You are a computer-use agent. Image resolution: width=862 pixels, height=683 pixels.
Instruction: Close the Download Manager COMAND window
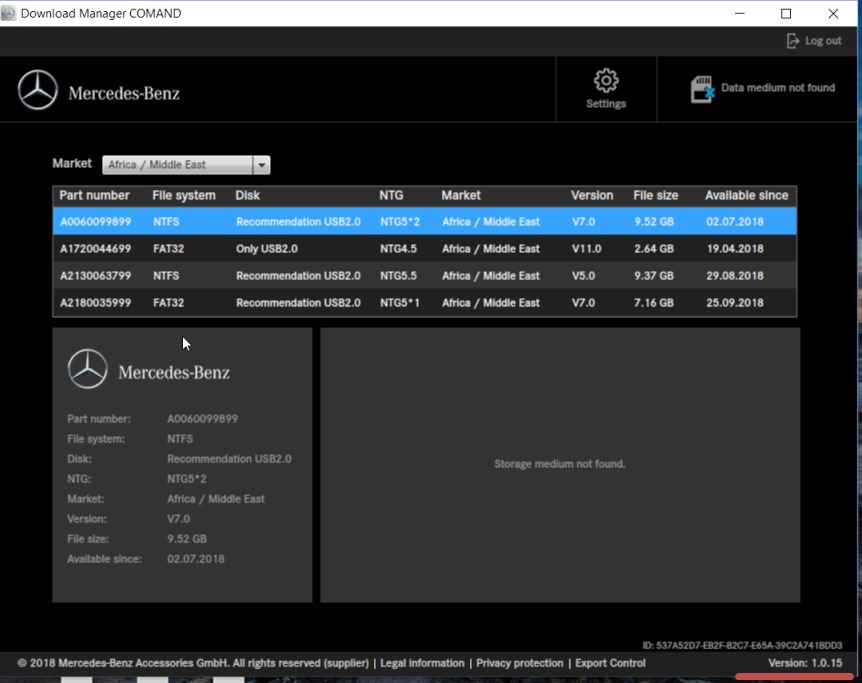click(x=833, y=13)
